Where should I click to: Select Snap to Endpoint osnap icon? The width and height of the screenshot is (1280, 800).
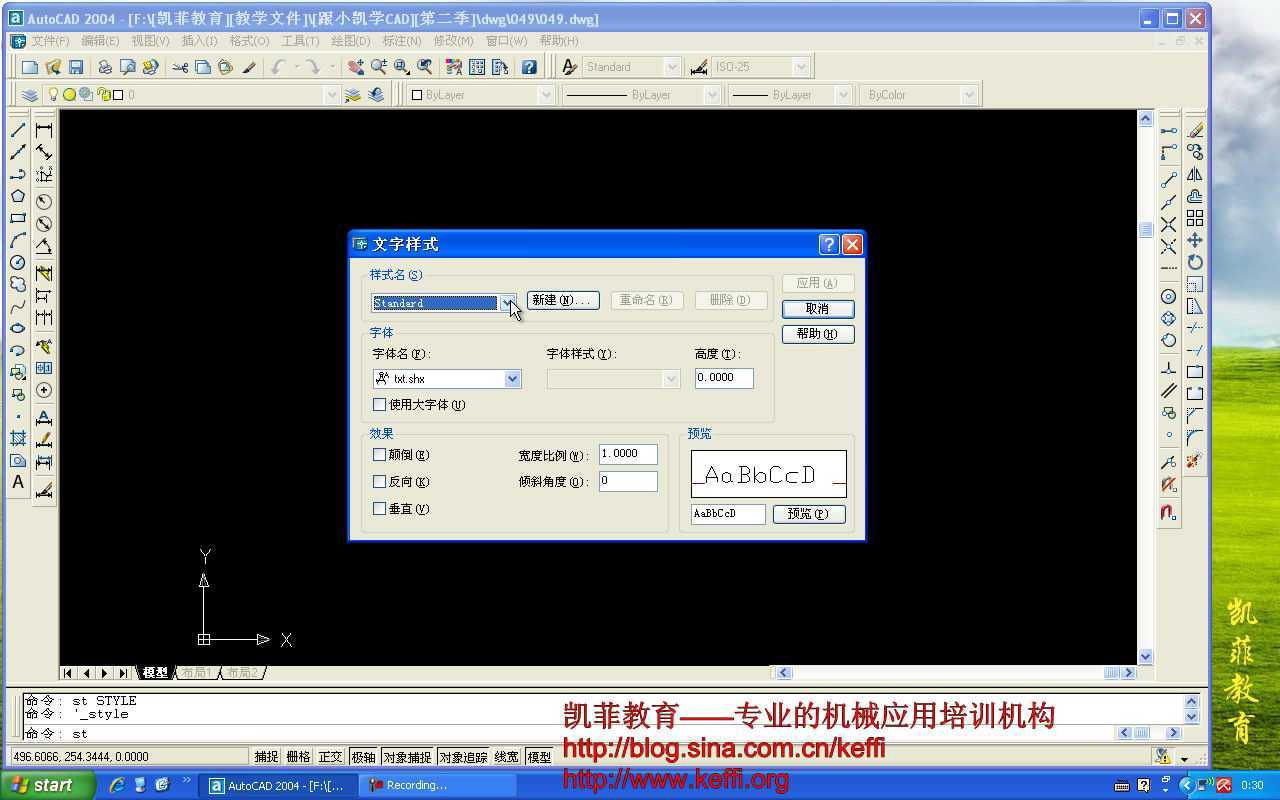1168,178
